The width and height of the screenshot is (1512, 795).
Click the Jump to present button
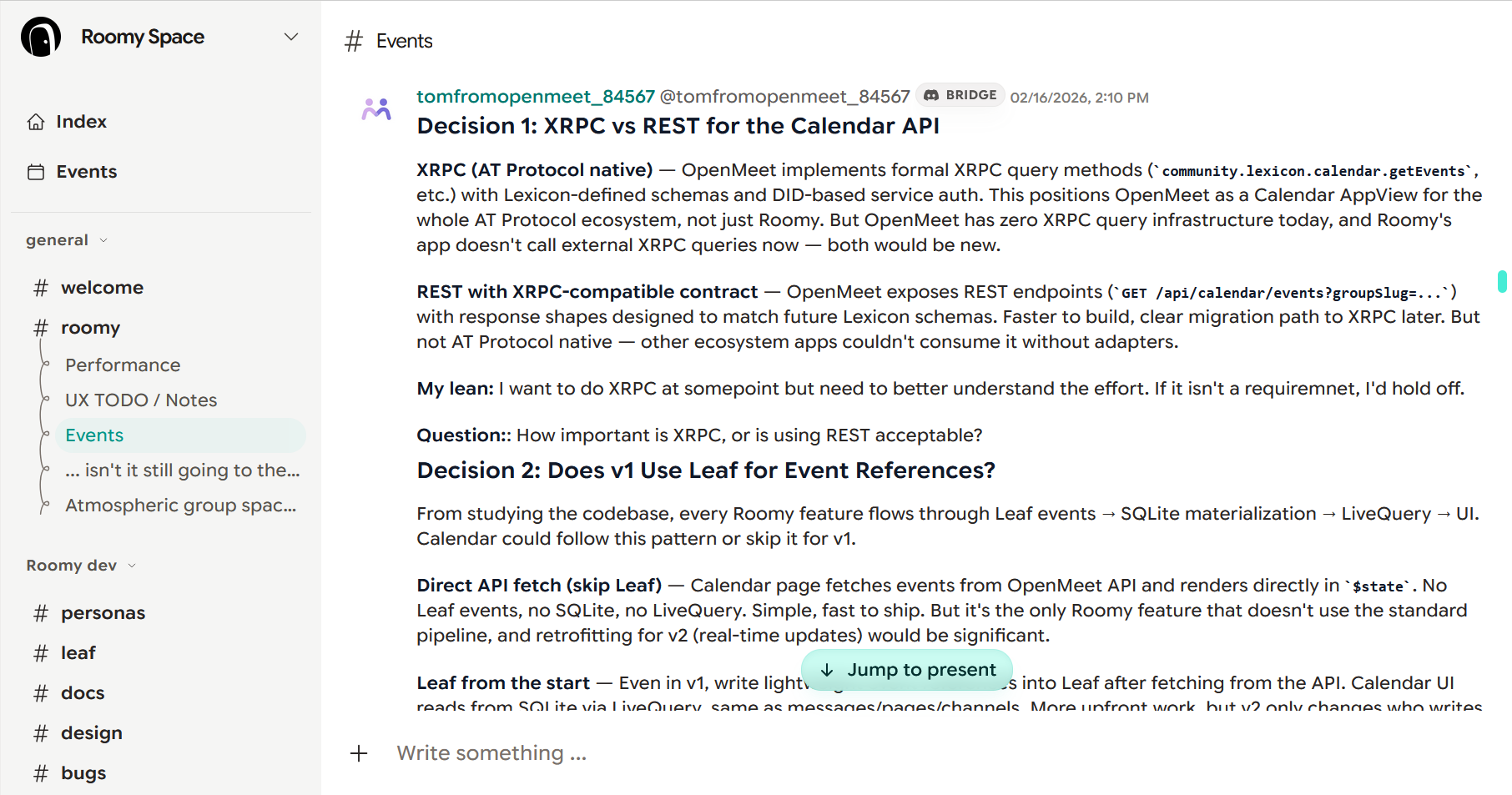(907, 670)
